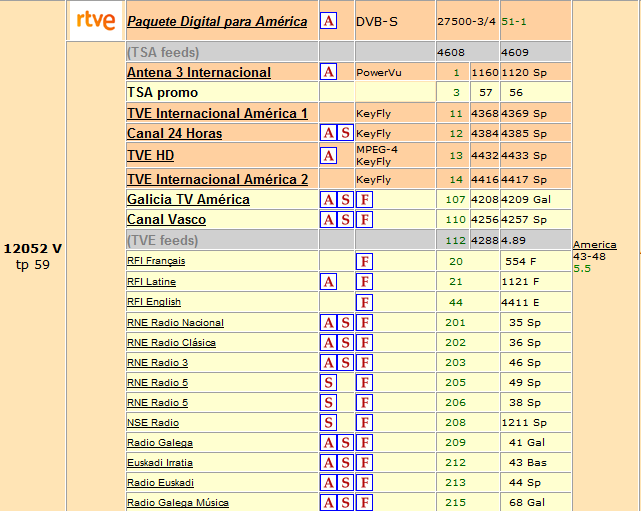Open the NSE Radio link

coord(153,423)
